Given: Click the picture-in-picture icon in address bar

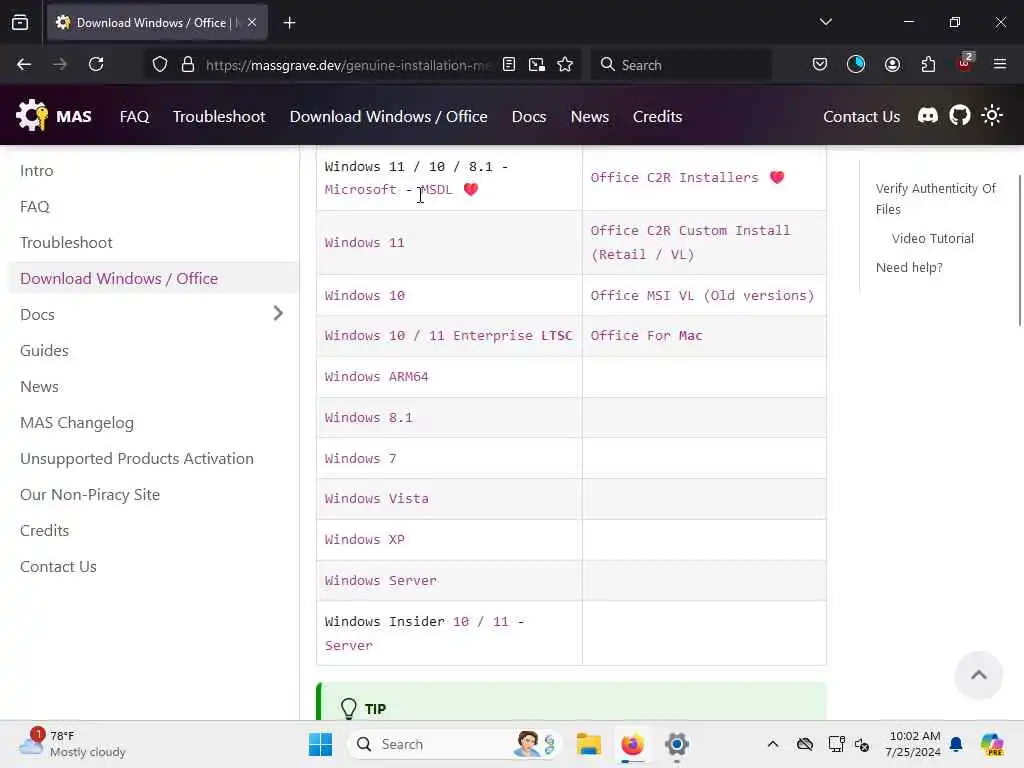Looking at the screenshot, I should [537, 64].
